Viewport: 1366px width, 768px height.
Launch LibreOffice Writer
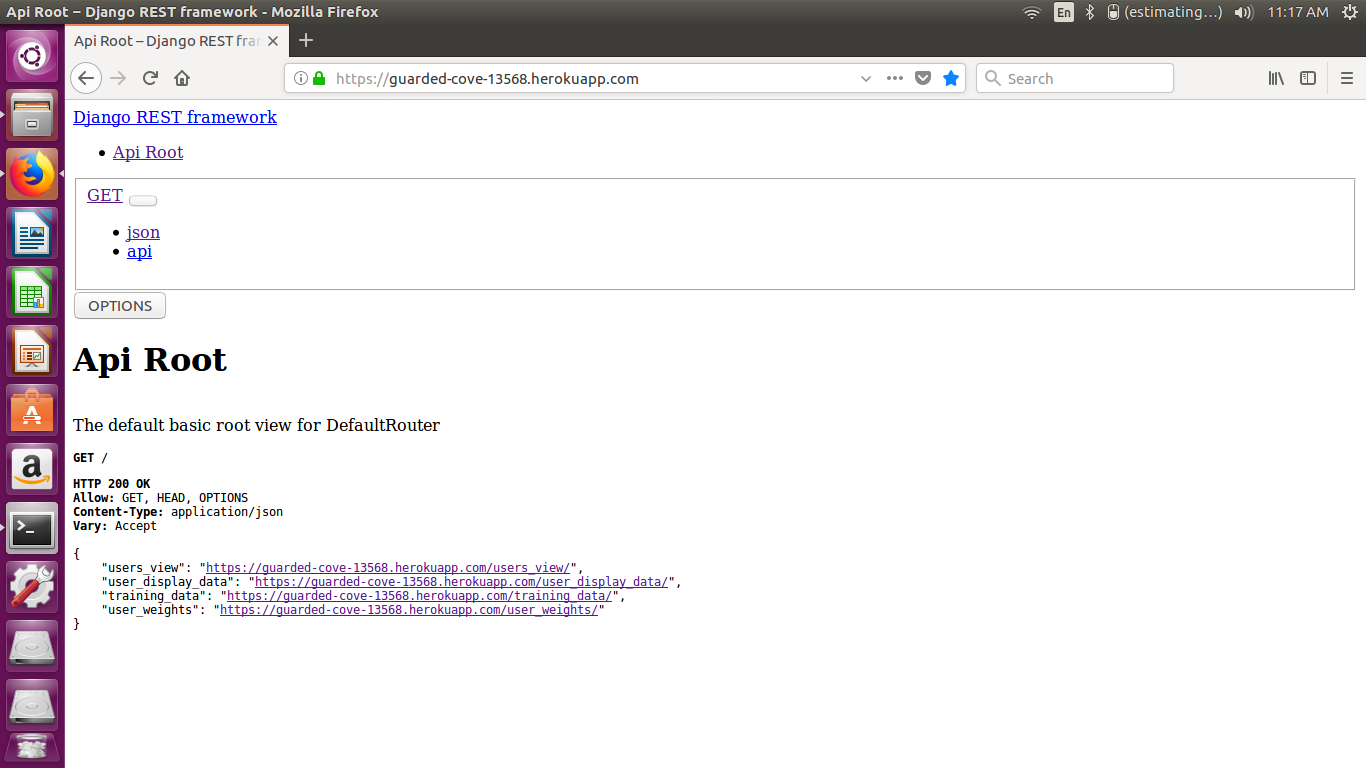click(33, 233)
